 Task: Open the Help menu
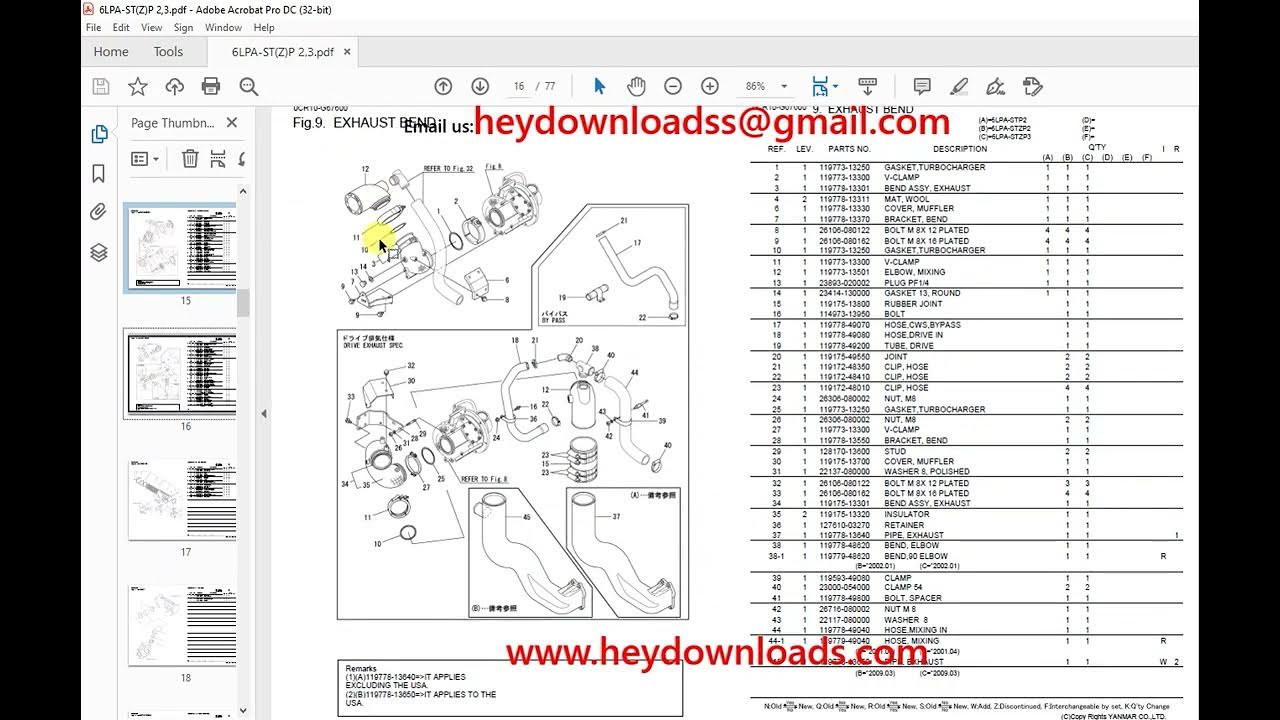click(264, 27)
